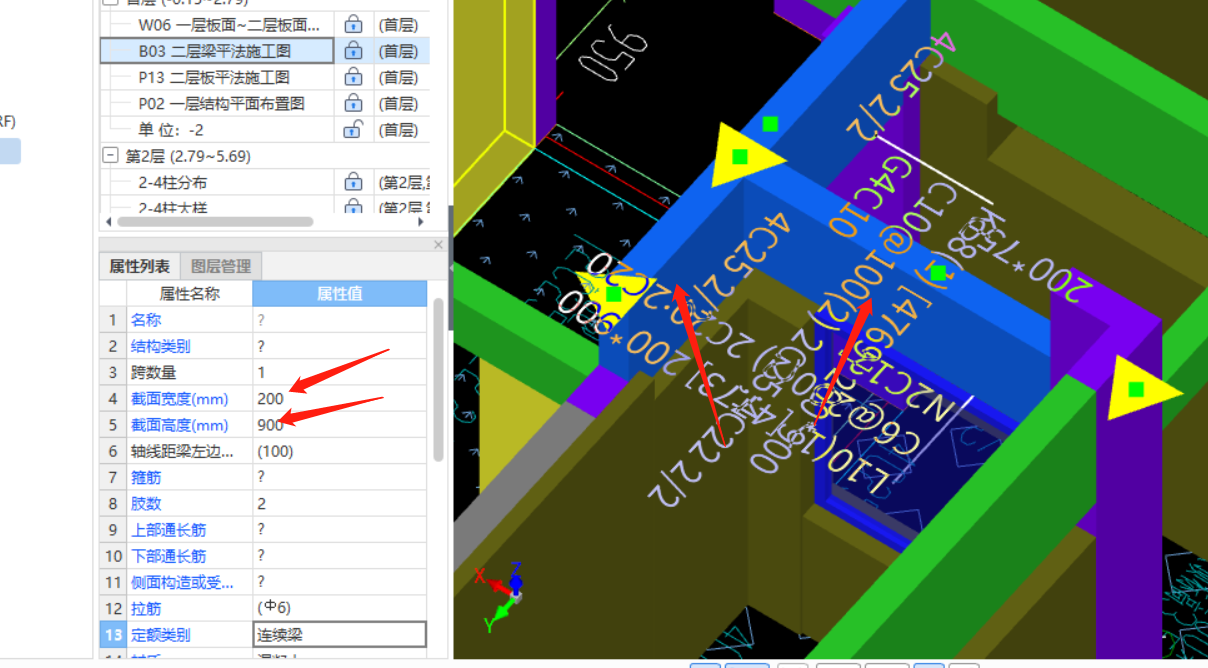Click row number 13 in property table
Image resolution: width=1208 pixels, height=668 pixels.
113,634
